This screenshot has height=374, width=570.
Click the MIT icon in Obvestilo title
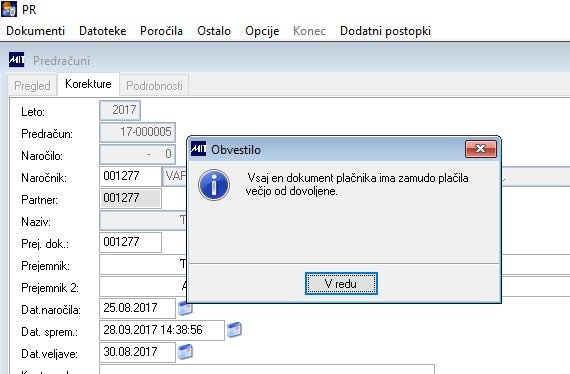pyautogui.click(x=198, y=149)
